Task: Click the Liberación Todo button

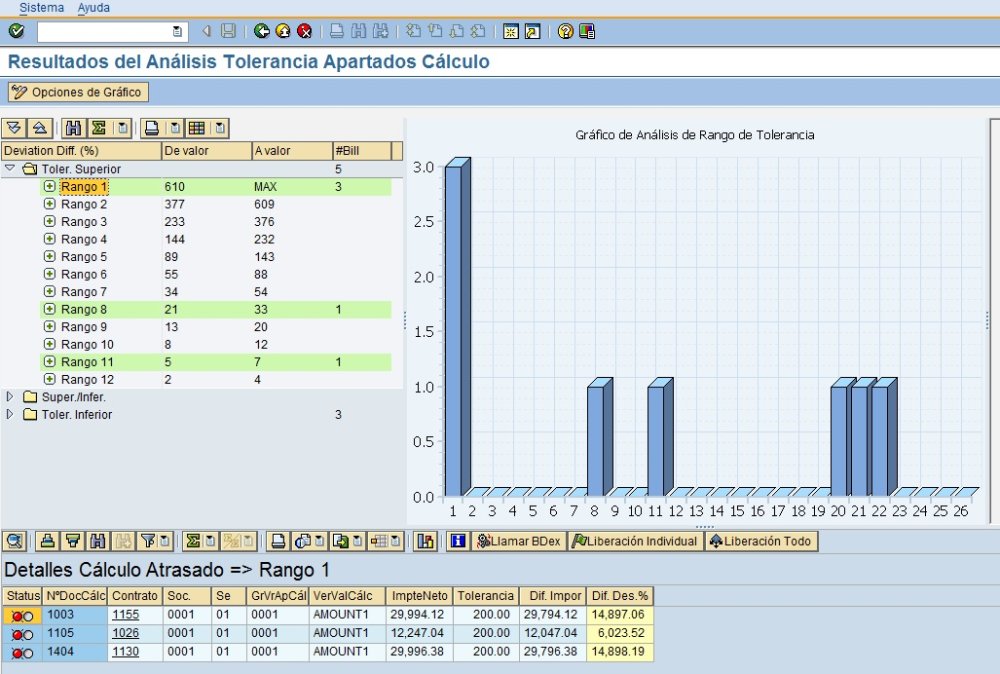Action: pyautogui.click(x=760, y=541)
